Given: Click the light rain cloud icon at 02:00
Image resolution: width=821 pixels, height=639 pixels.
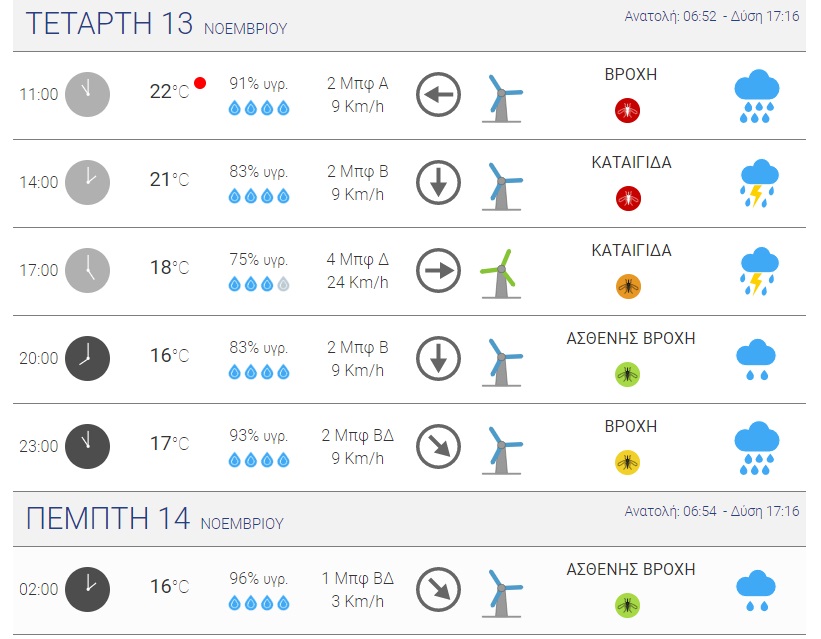Looking at the screenshot, I should click(757, 590).
